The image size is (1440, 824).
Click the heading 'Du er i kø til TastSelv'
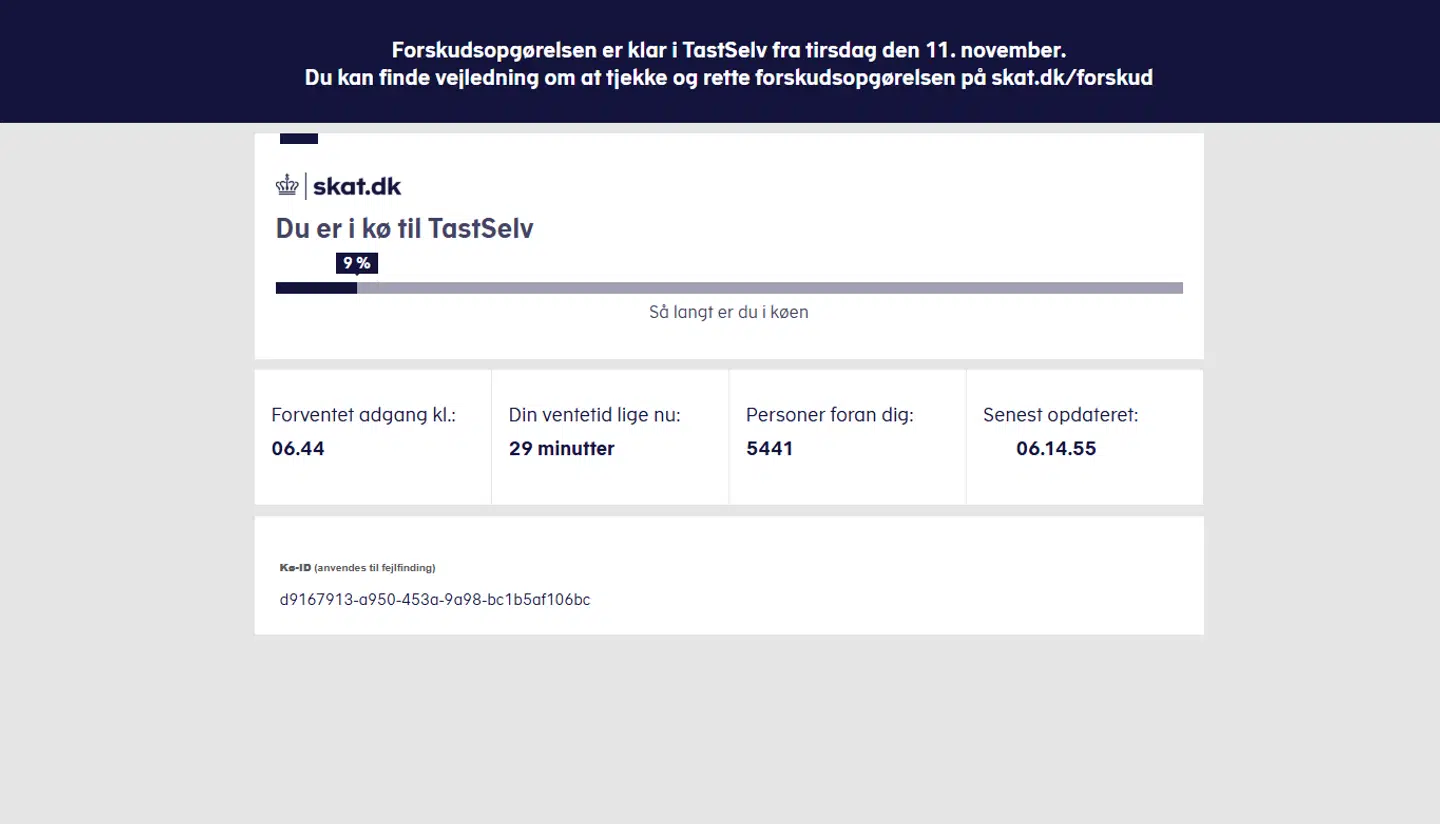(x=404, y=228)
